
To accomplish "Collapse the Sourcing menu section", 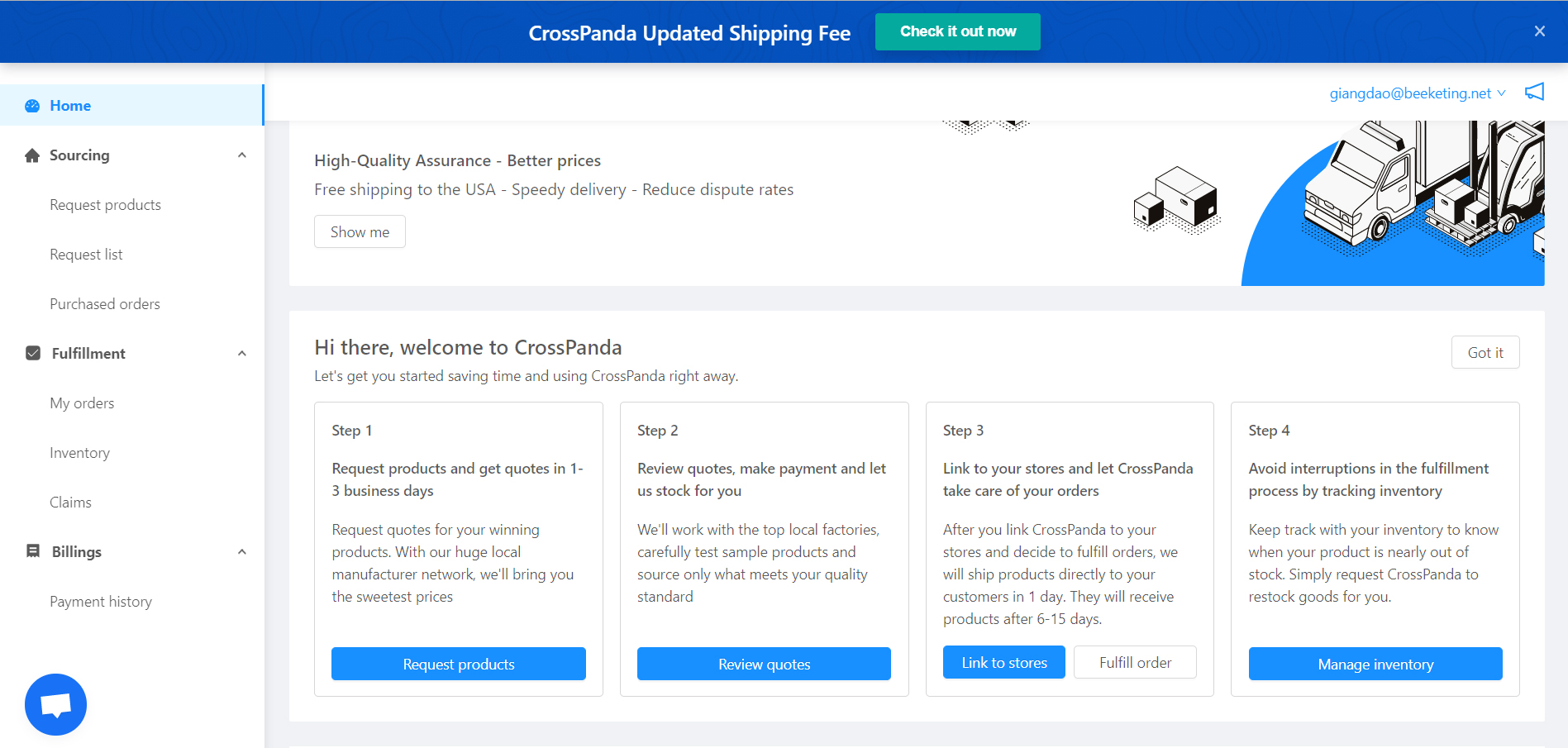I will point(242,155).
